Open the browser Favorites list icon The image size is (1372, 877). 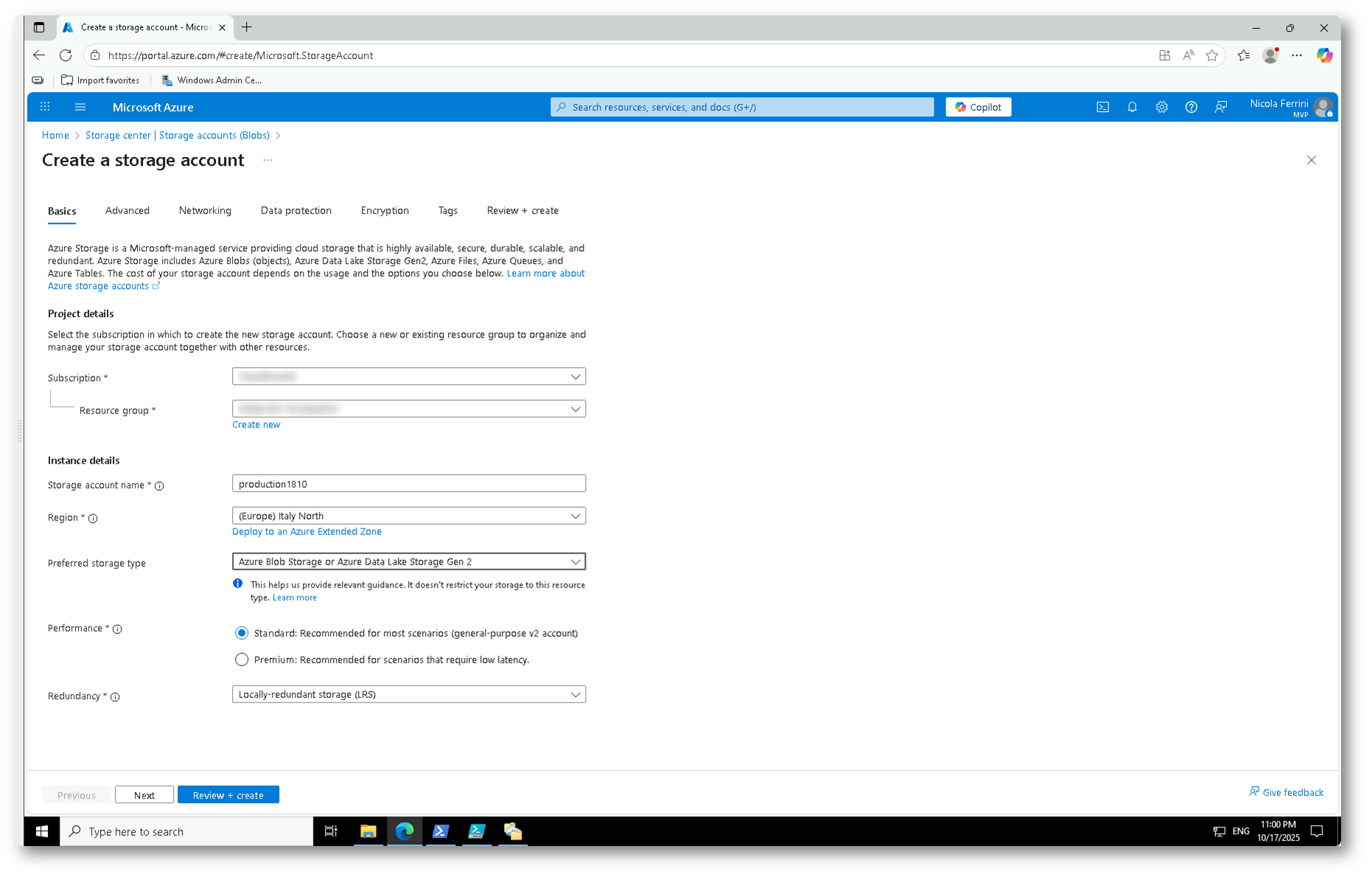pos(1244,55)
